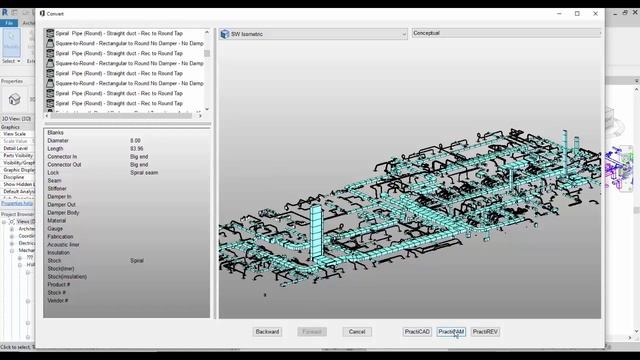
Task: Collapse the Mechanical node in Revit Project Browser
Action: pos(12,251)
